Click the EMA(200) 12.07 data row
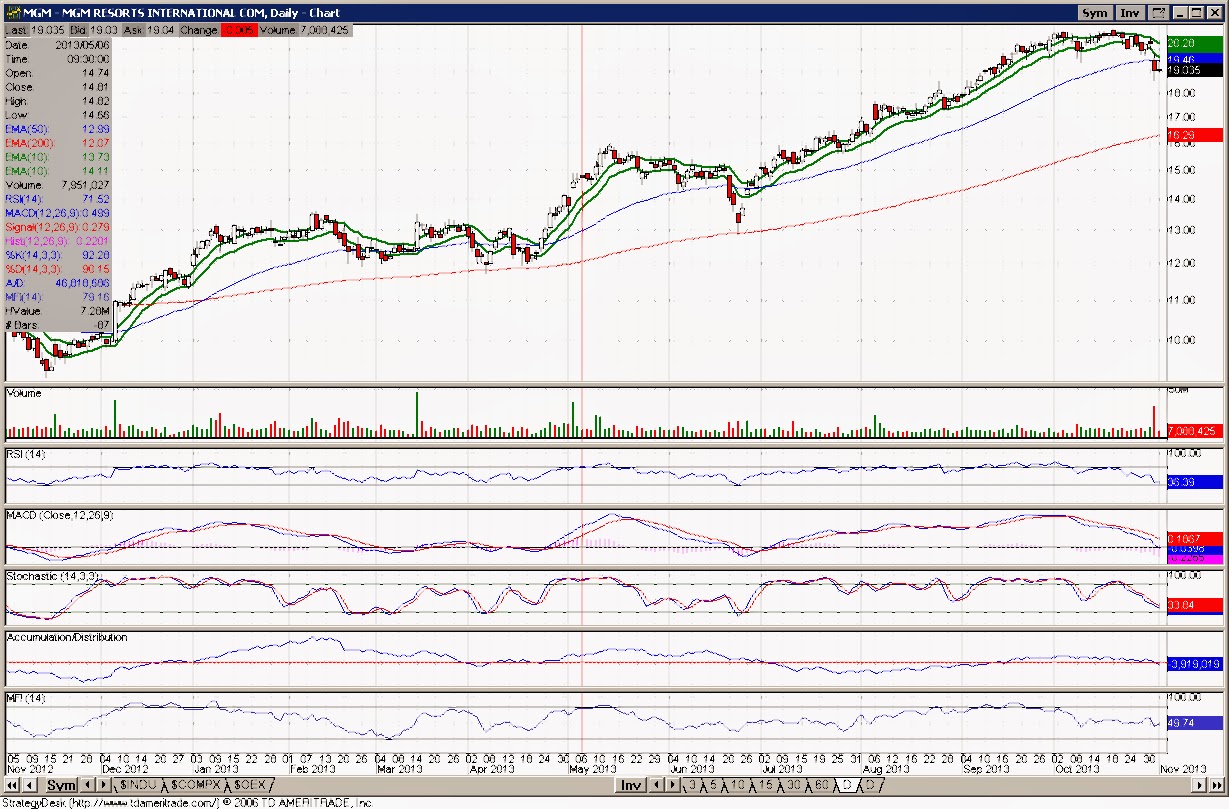This screenshot has width=1229, height=809. (x=57, y=144)
